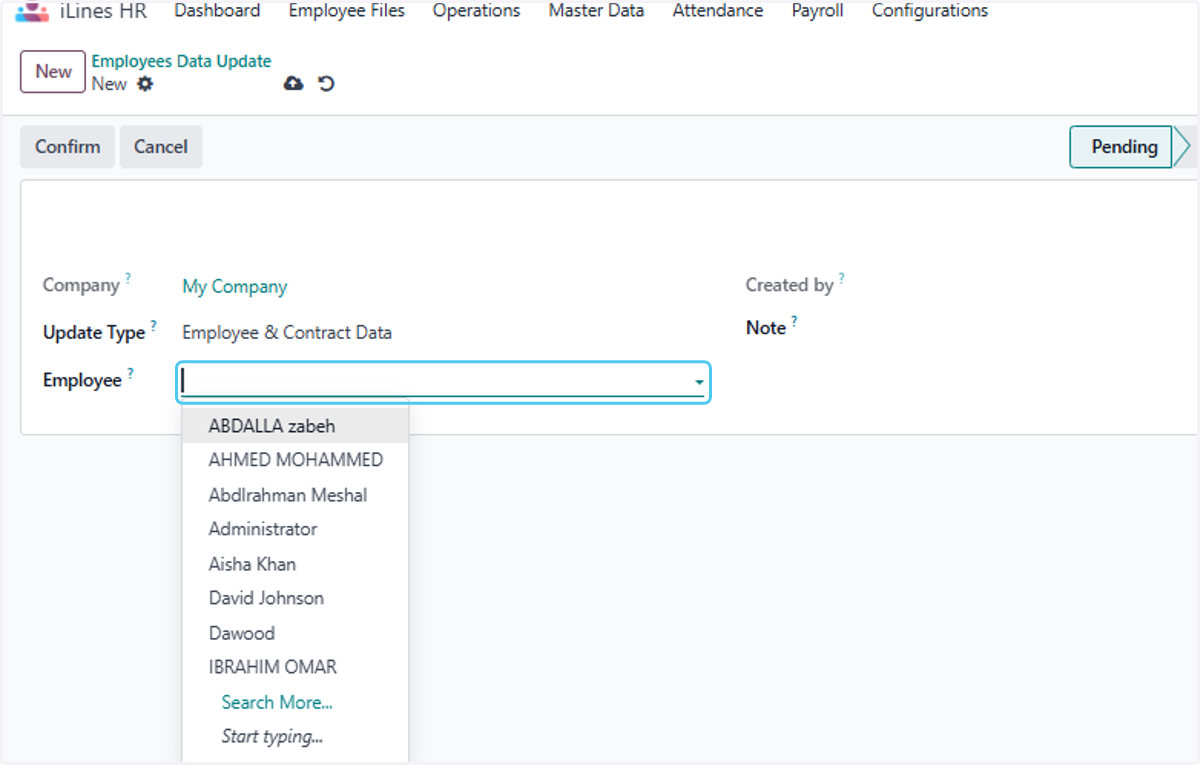Choose Administrator from employee list
The image size is (1200, 765).
[295, 529]
